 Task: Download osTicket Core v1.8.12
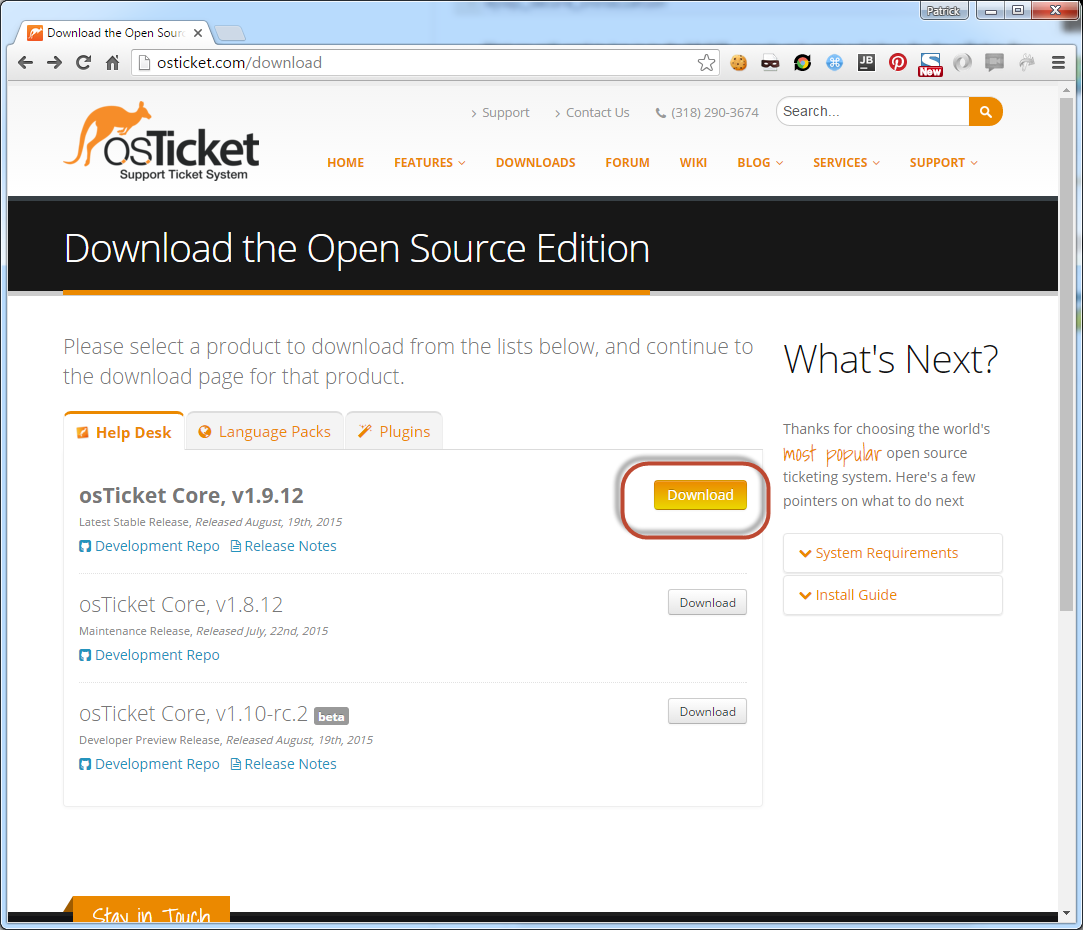[707, 602]
